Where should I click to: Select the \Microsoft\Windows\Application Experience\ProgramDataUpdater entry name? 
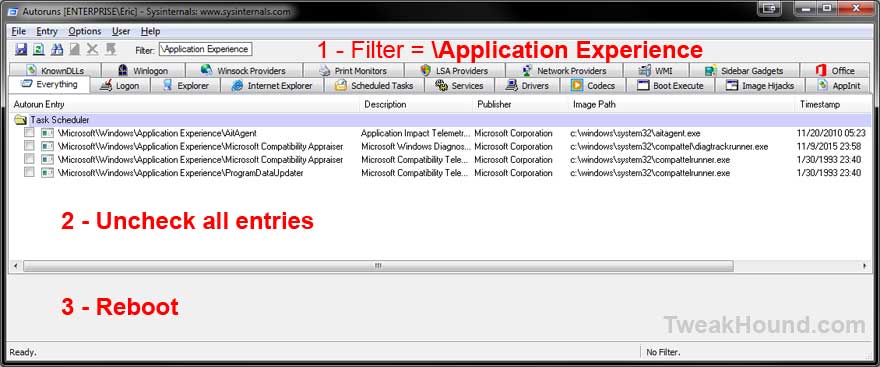pos(180,173)
